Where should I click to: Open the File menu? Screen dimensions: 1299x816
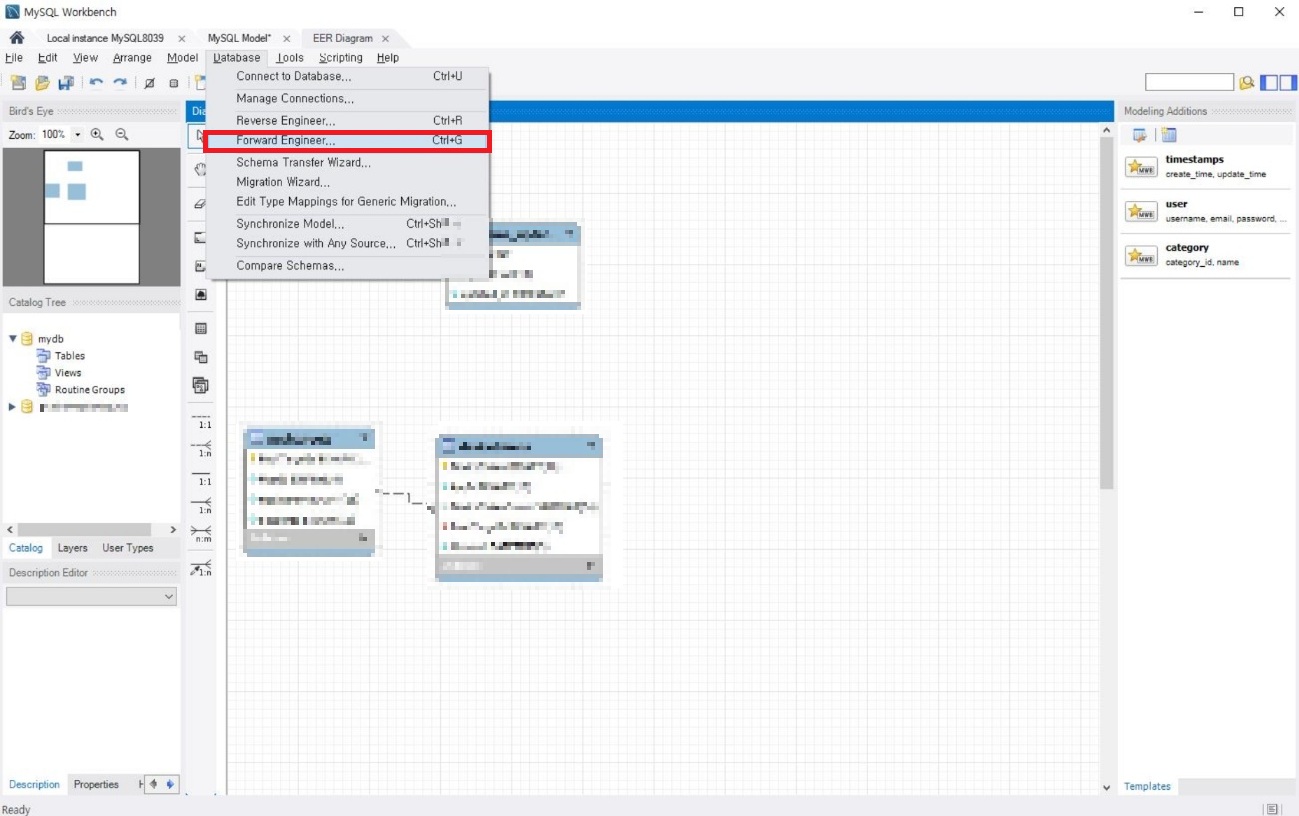pos(14,58)
